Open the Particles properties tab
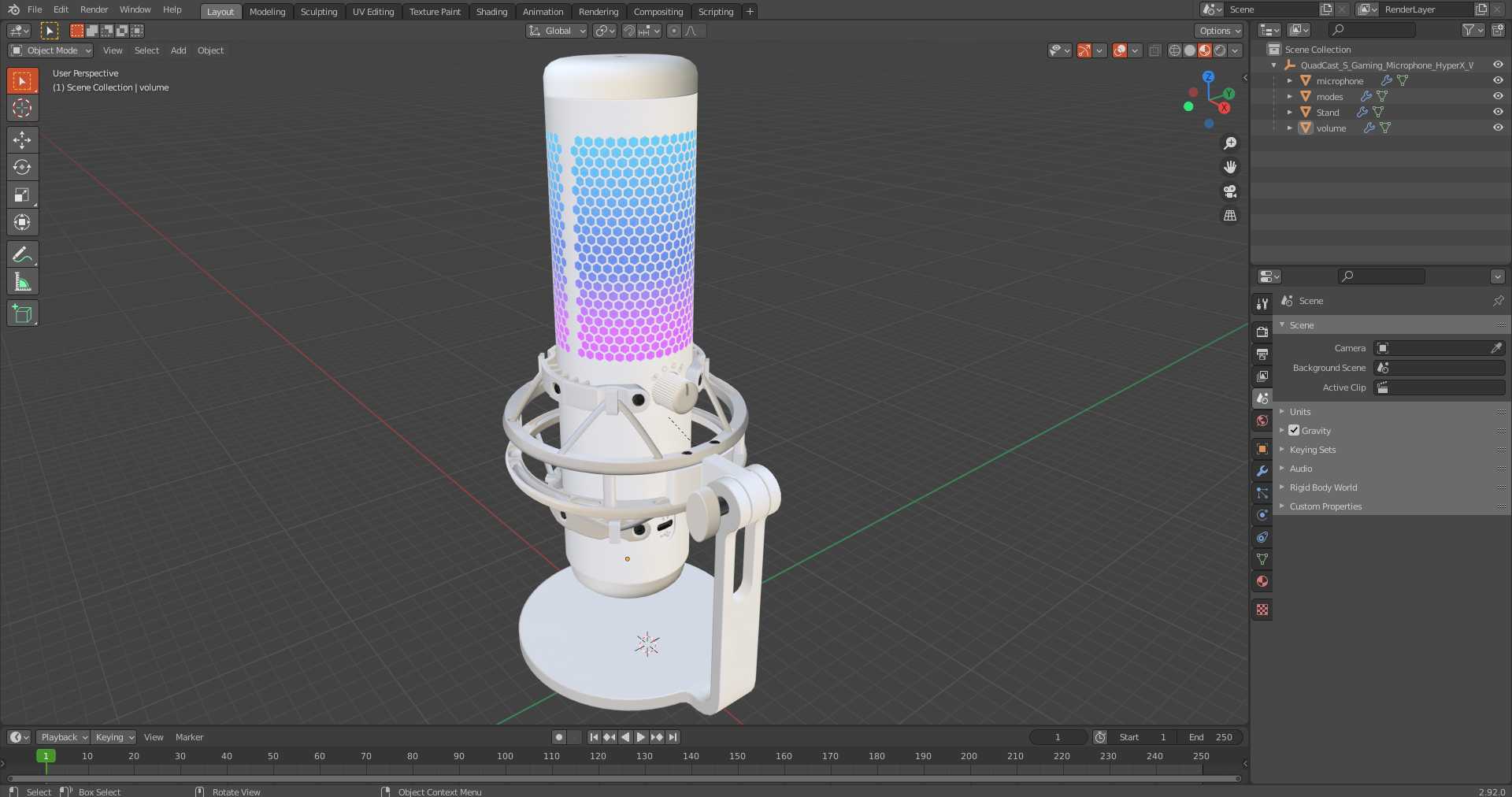The height and width of the screenshot is (797, 1512). [1262, 493]
